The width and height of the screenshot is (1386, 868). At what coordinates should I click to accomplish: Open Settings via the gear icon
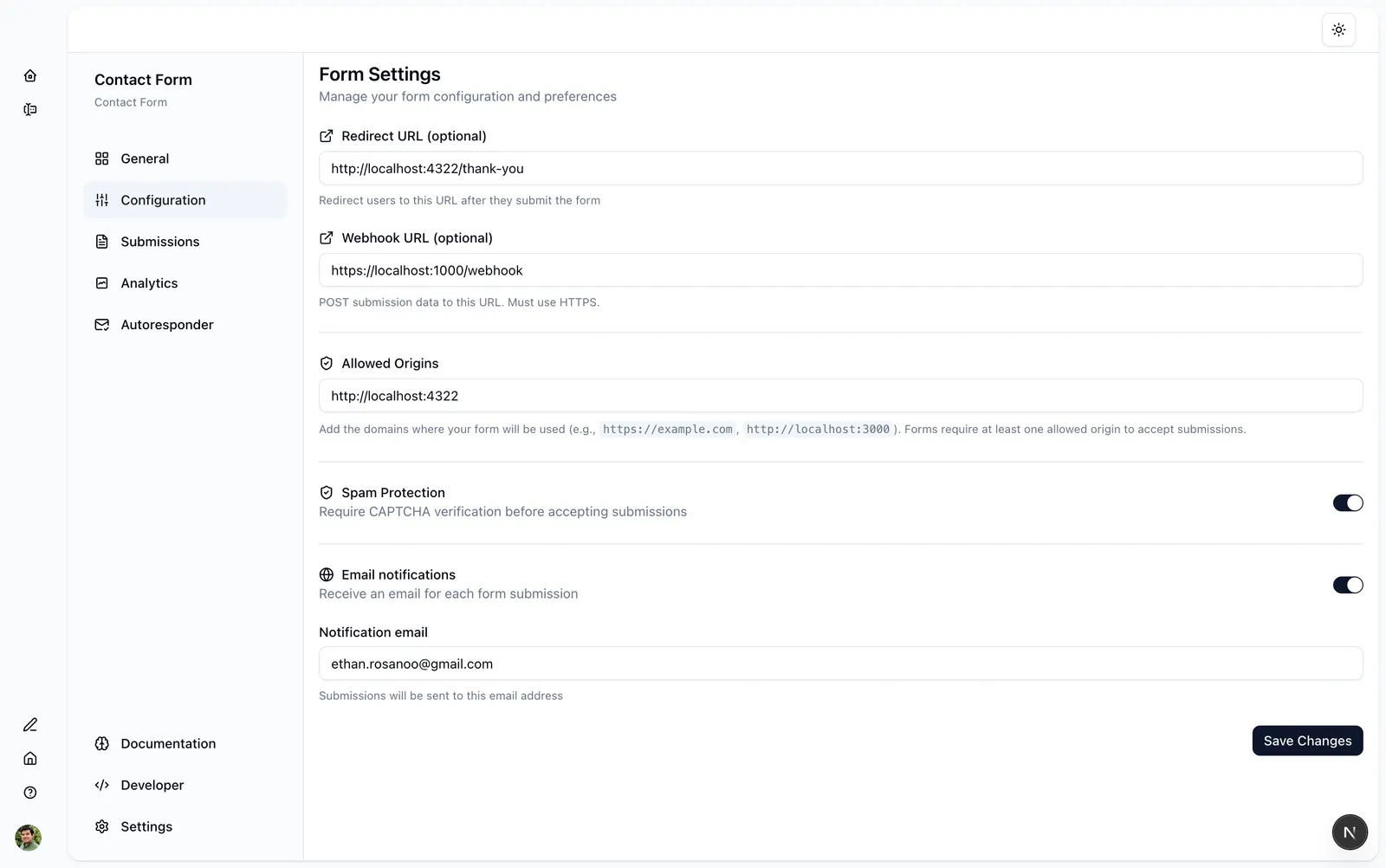[102, 826]
